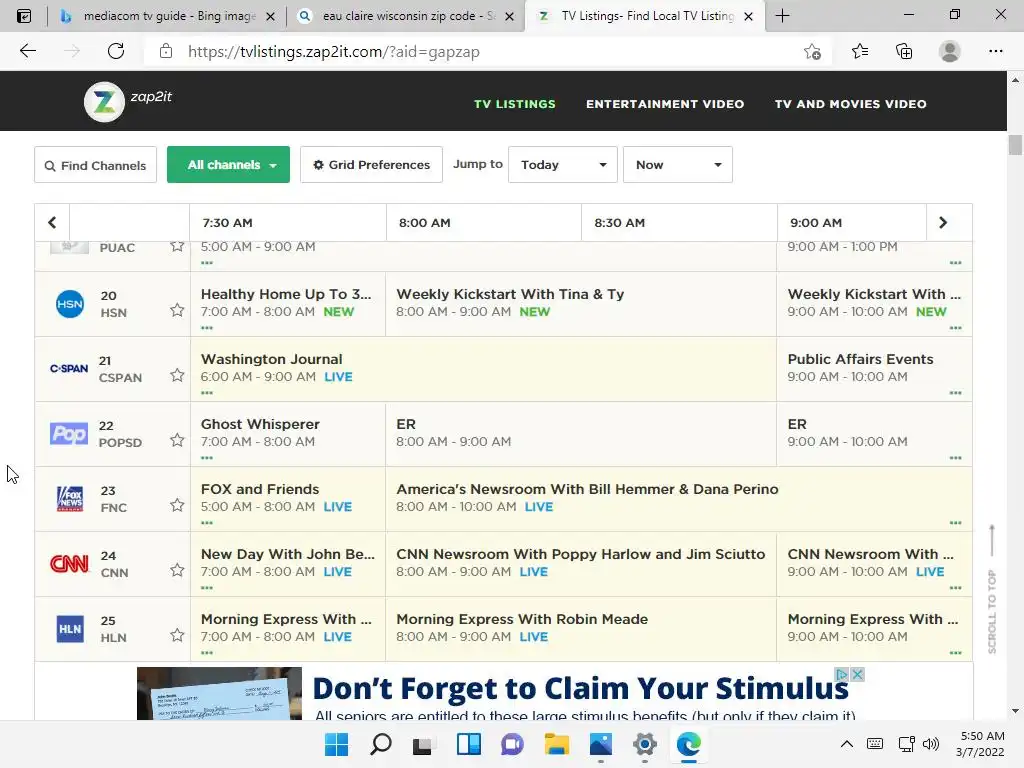Open the Fox News channel logo
1024x768 pixels.
coord(70,498)
